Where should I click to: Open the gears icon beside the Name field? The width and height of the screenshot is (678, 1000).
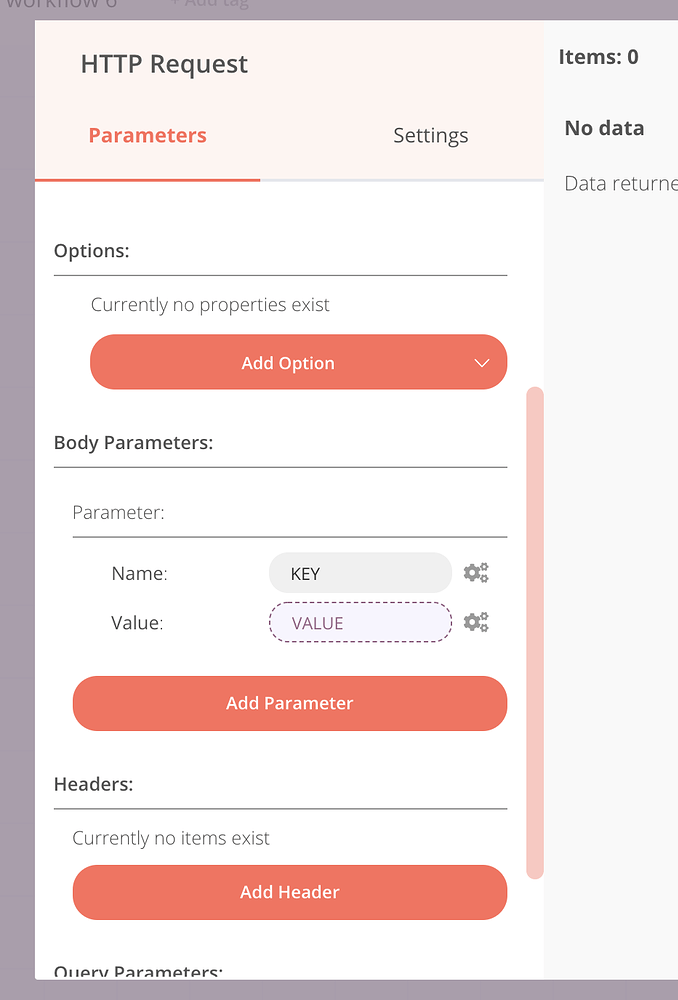click(476, 572)
